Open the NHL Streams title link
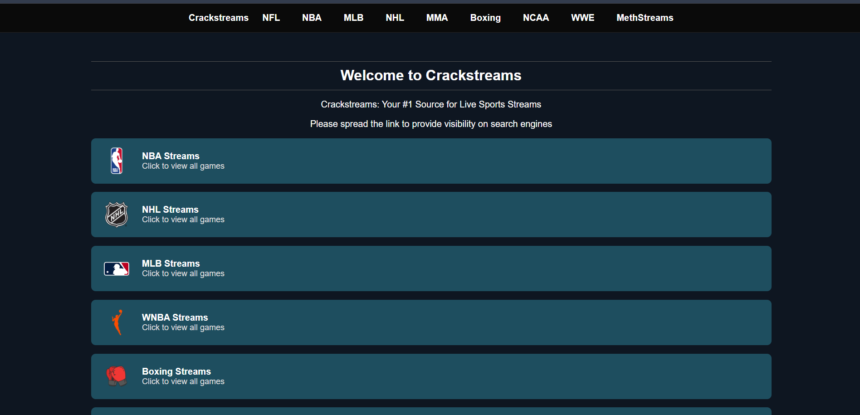The image size is (860, 415). (x=170, y=209)
